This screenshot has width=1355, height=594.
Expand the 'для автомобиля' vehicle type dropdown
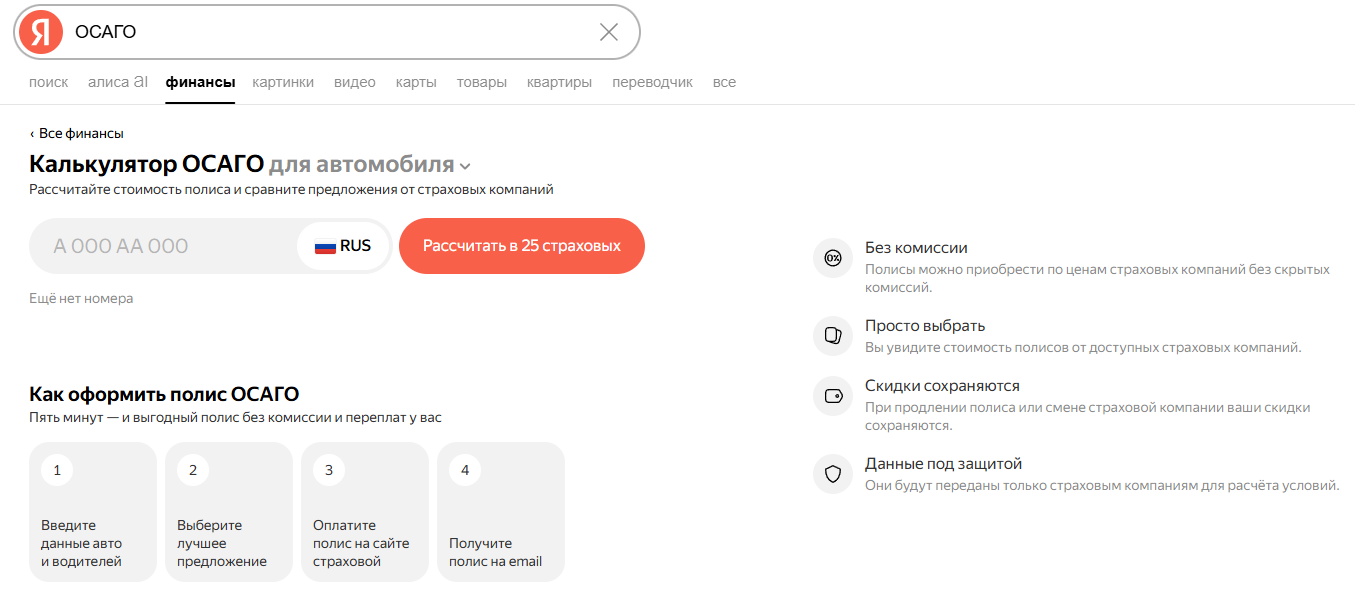pyautogui.click(x=369, y=165)
